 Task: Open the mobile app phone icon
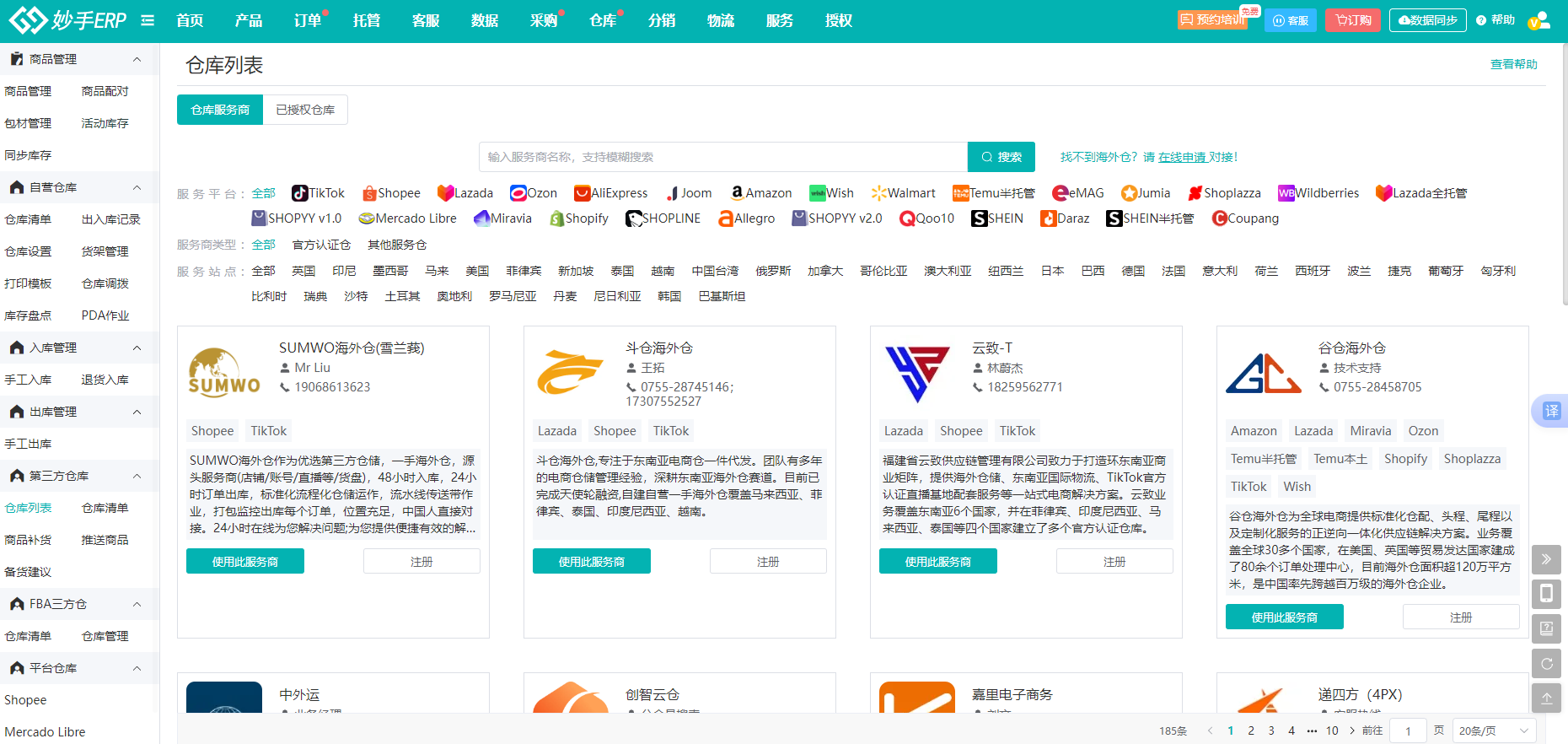coord(1546,594)
